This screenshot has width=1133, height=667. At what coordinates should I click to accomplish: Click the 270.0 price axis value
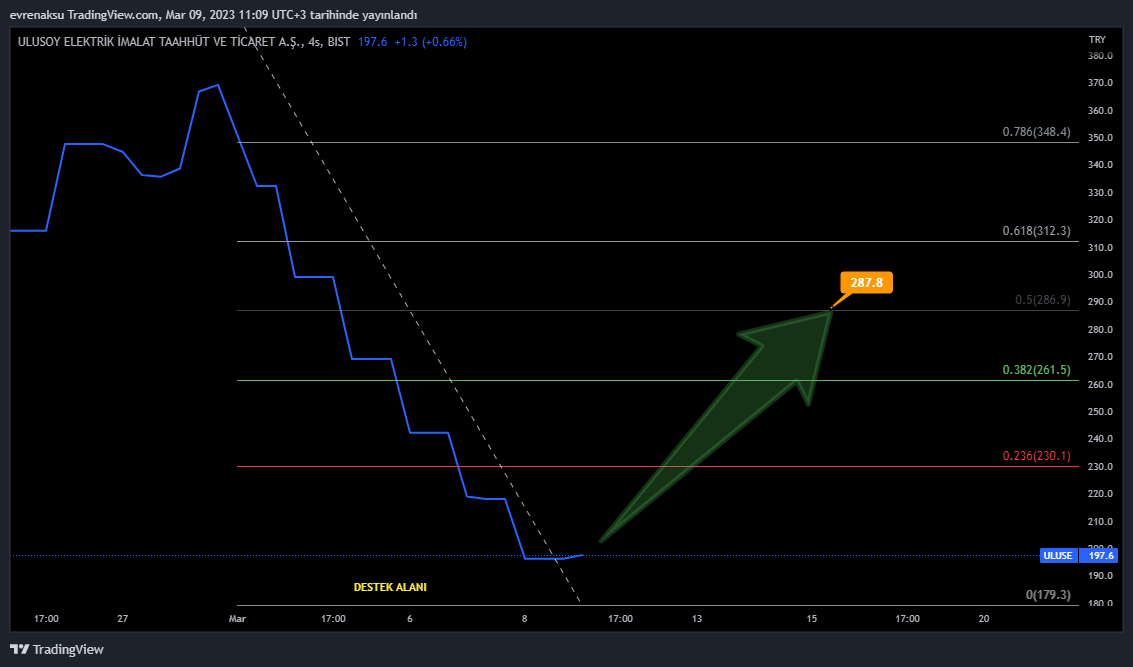tap(1100, 357)
